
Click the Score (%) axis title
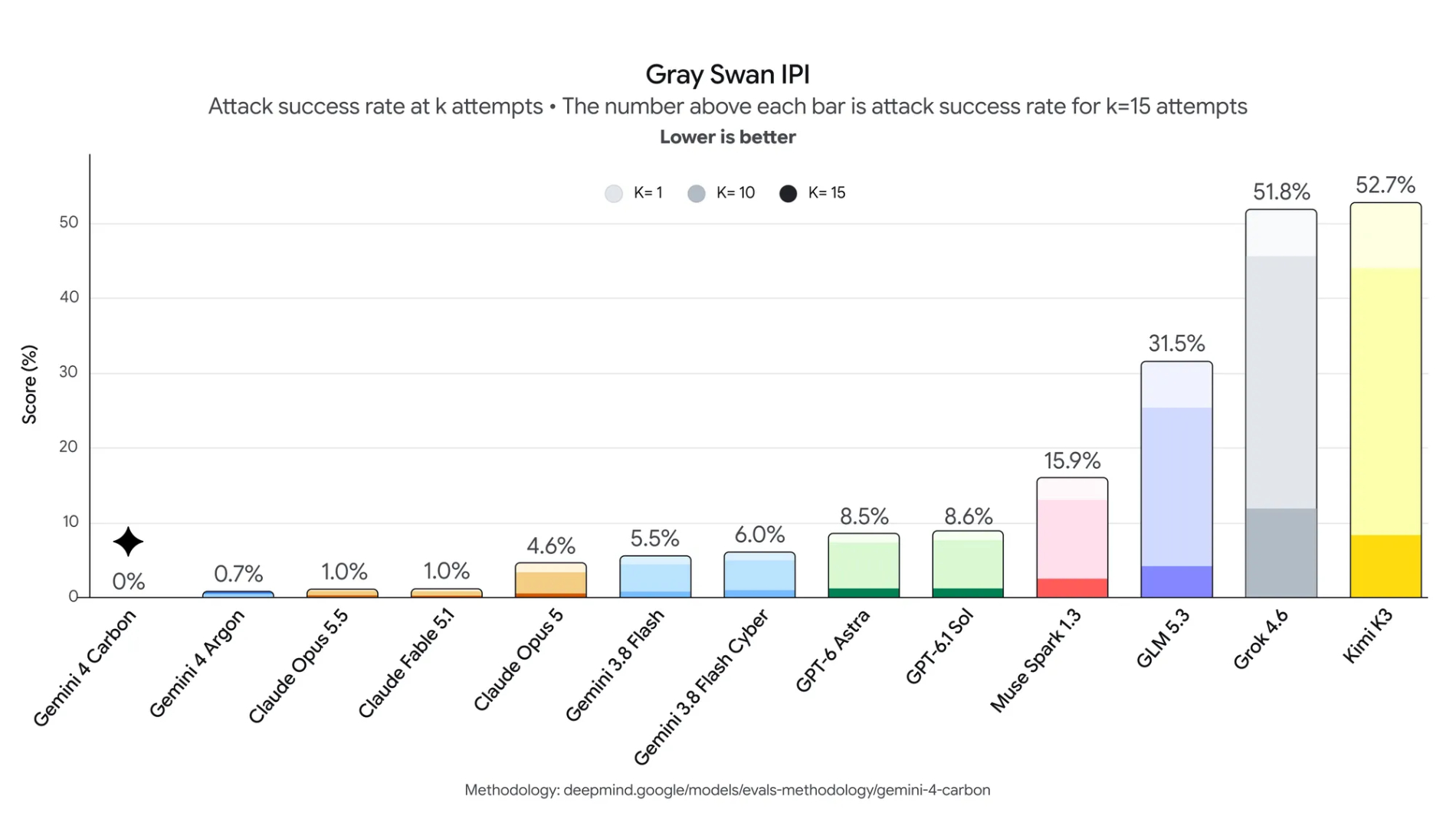(29, 385)
